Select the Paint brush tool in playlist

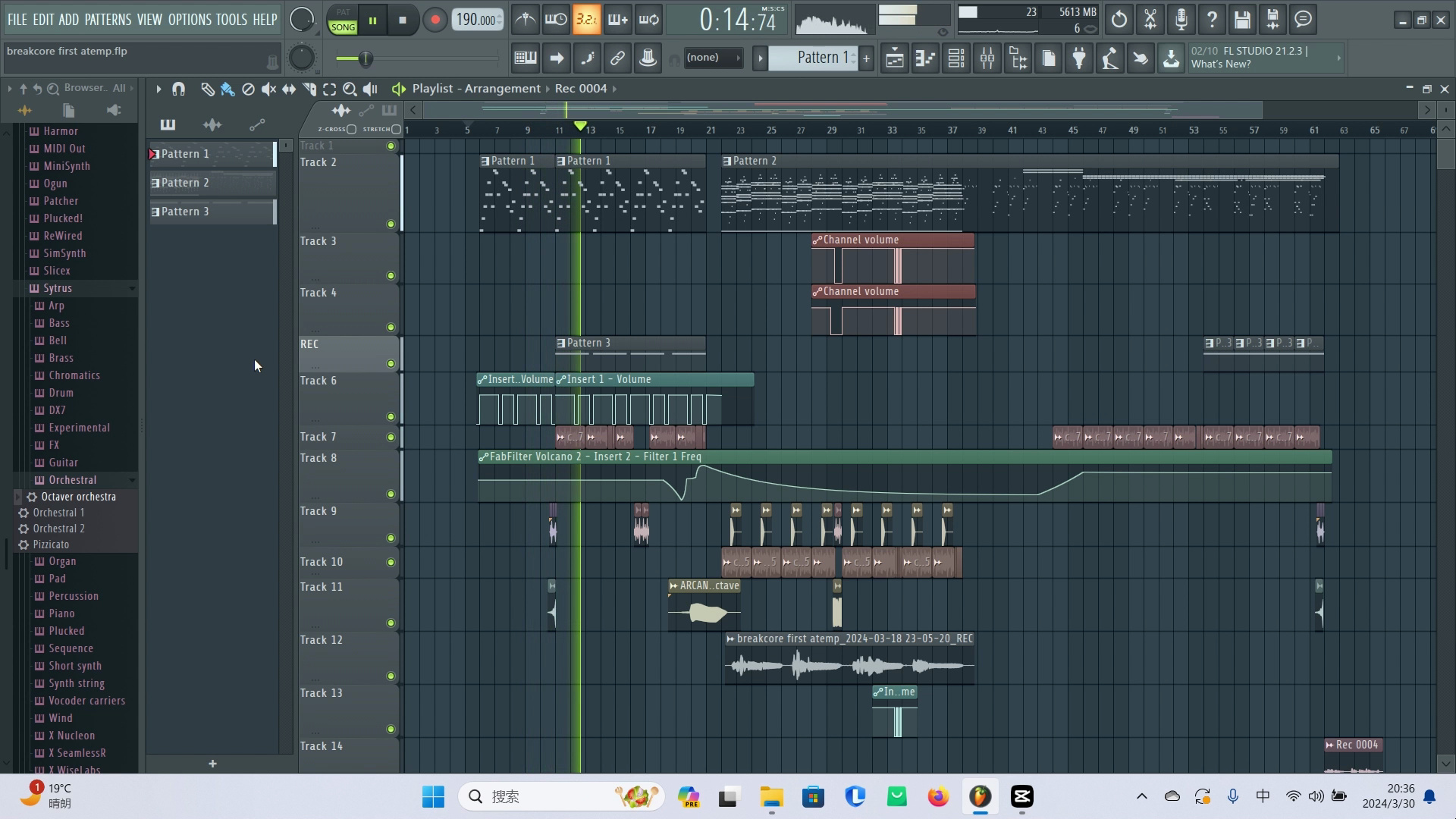click(227, 89)
